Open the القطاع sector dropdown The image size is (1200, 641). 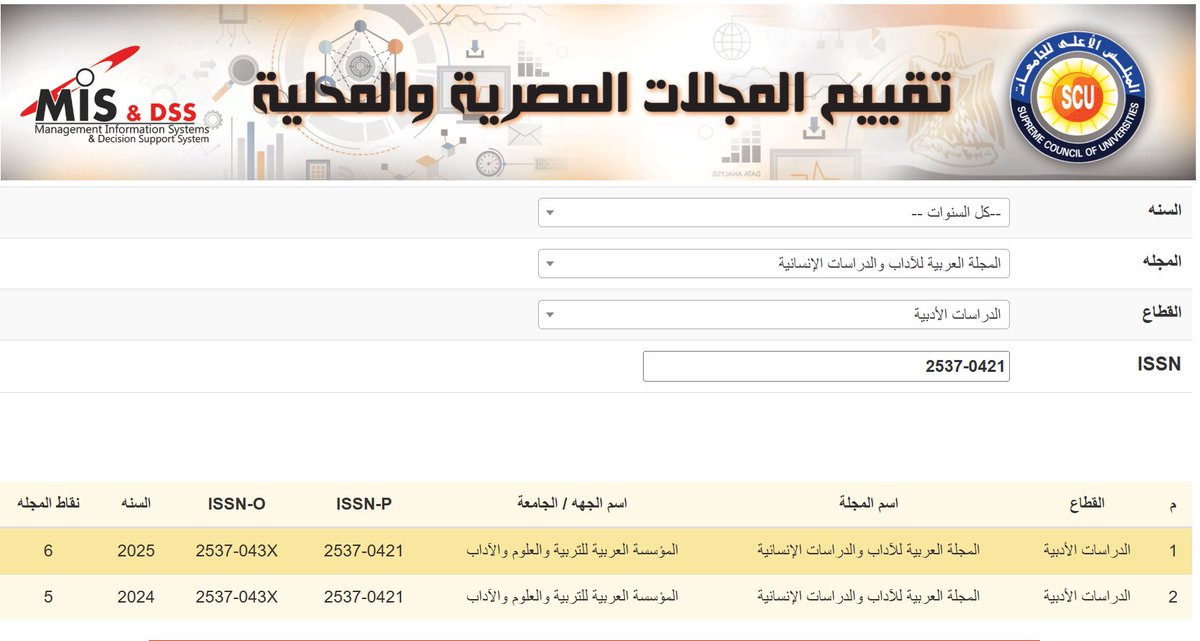774,315
